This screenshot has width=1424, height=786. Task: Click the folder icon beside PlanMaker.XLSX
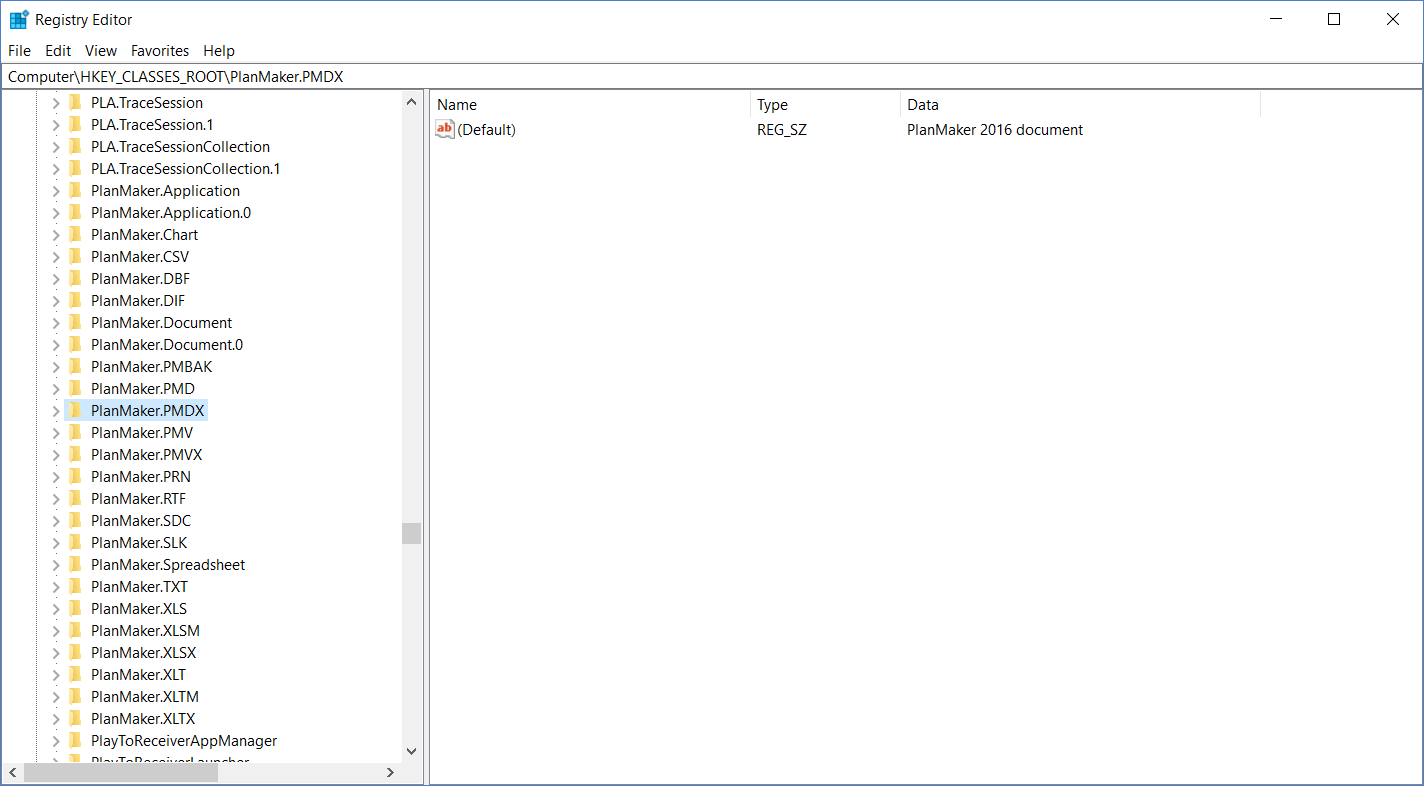(75, 653)
